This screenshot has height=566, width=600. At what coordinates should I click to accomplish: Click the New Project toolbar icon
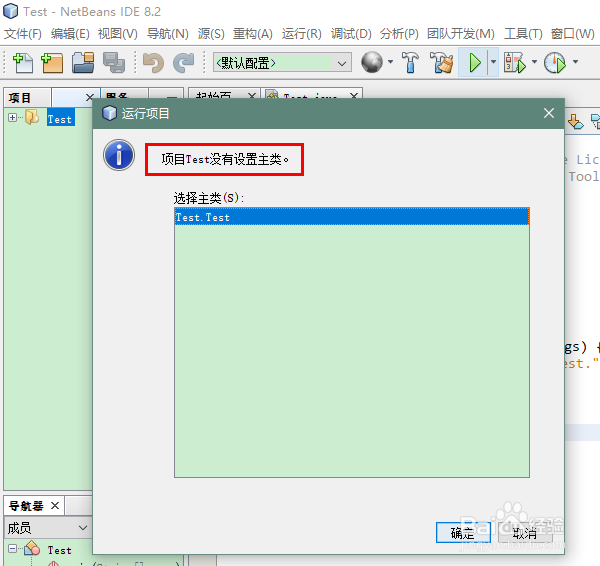tap(52, 62)
